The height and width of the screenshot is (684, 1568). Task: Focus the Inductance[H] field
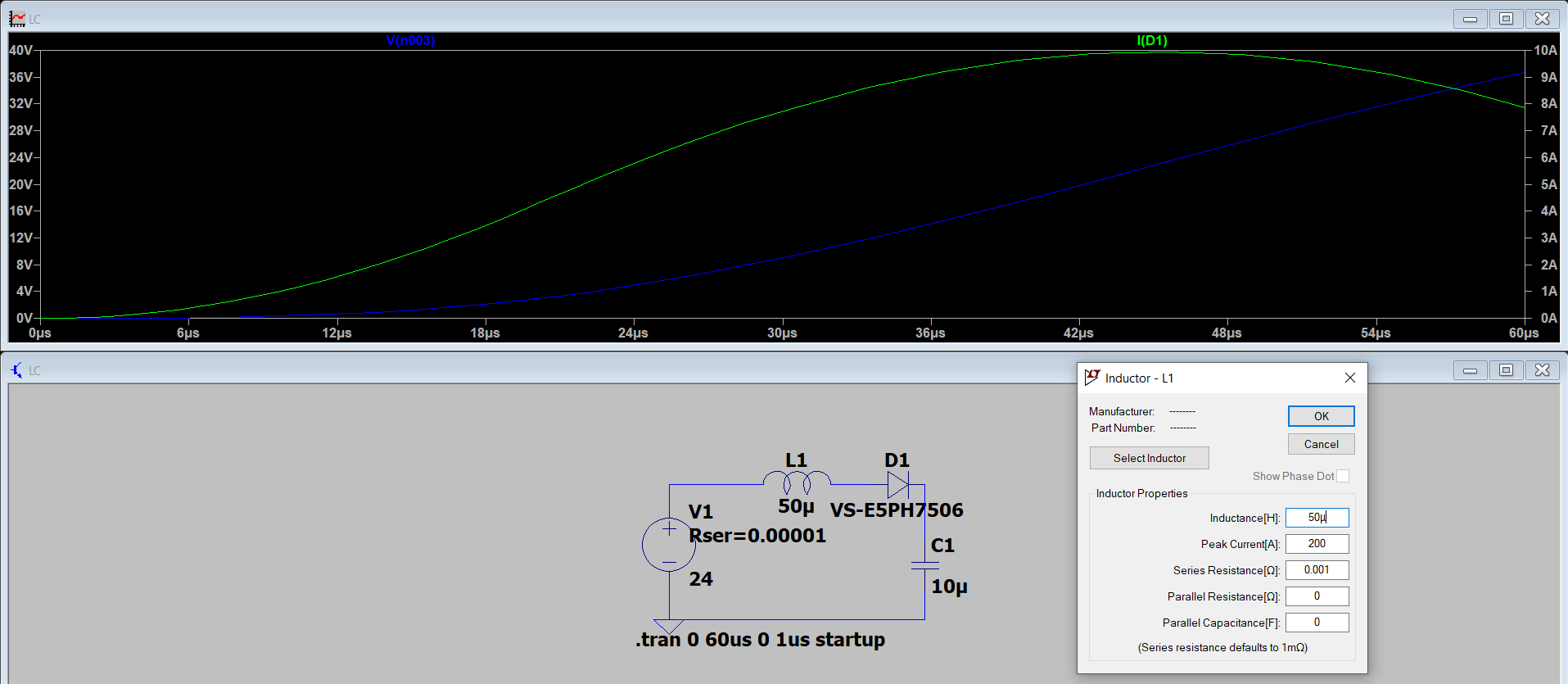1317,518
